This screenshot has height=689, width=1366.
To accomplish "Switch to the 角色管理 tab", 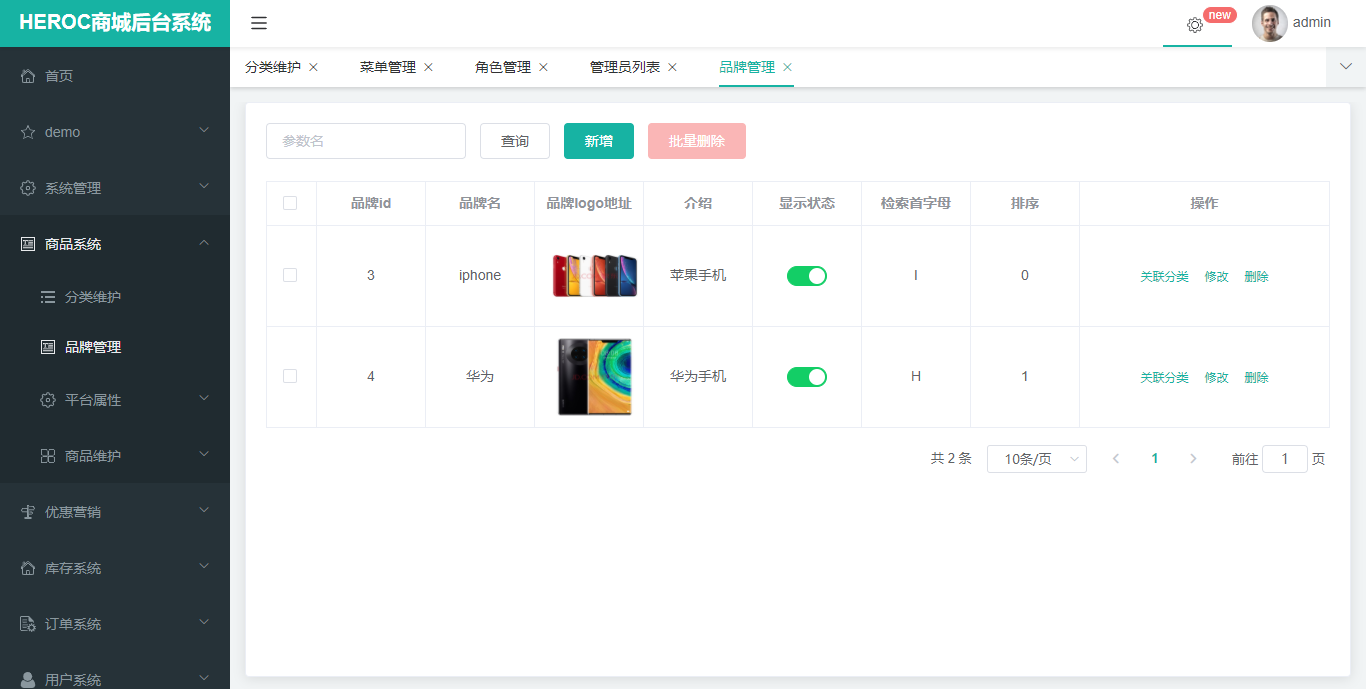I will tap(503, 67).
